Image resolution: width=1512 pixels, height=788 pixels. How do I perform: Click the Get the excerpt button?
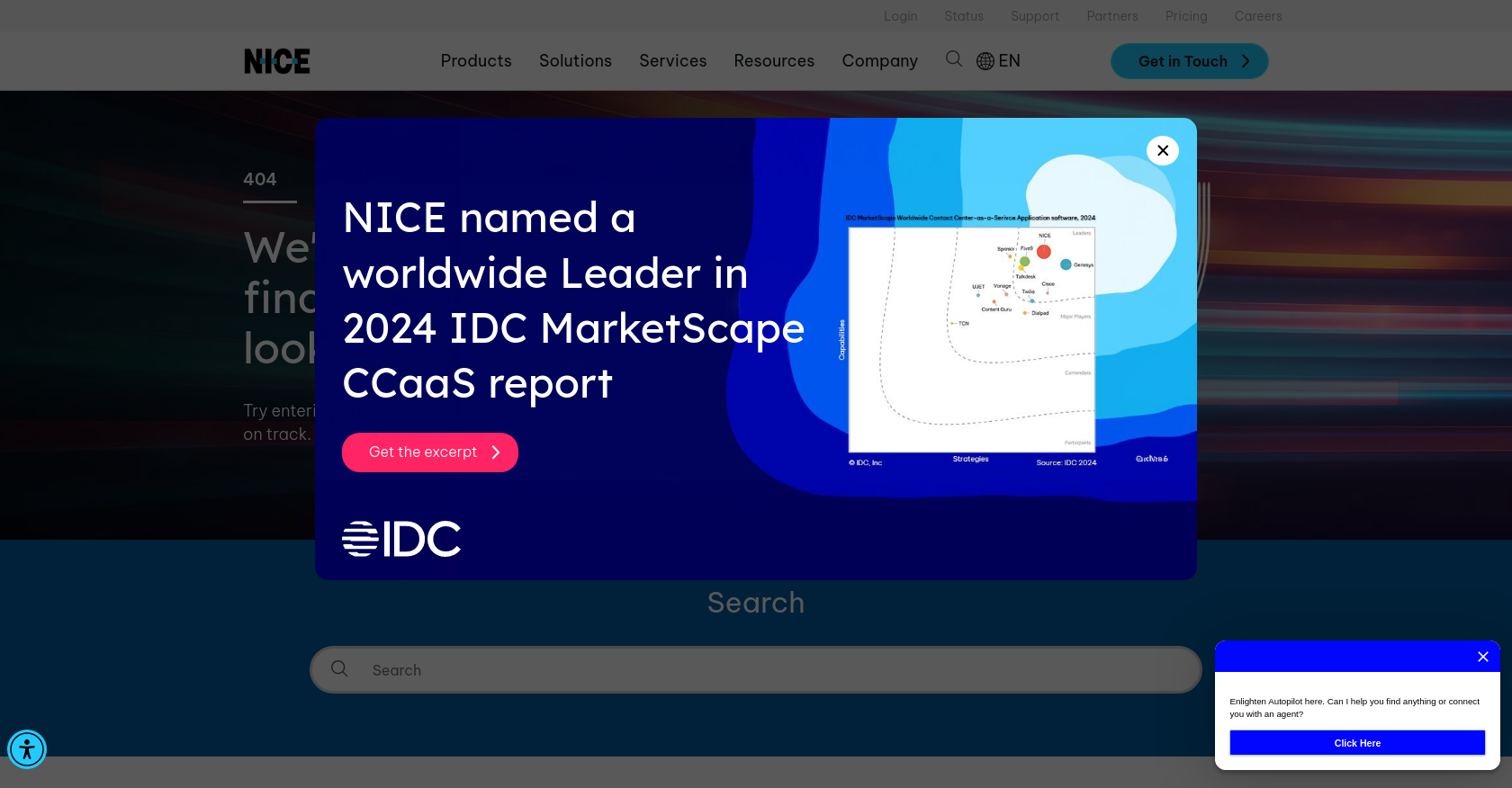pos(430,452)
